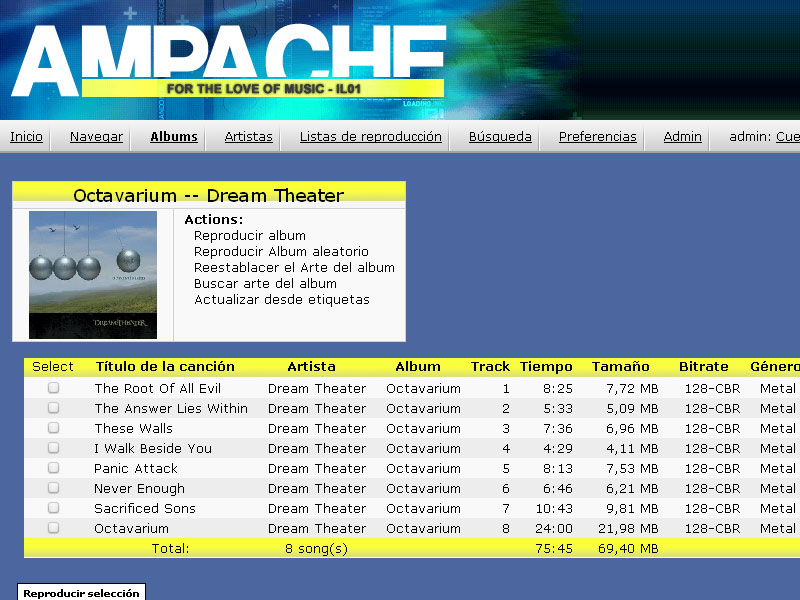Click the Tiempo column header
The image size is (800, 600).
(x=546, y=366)
